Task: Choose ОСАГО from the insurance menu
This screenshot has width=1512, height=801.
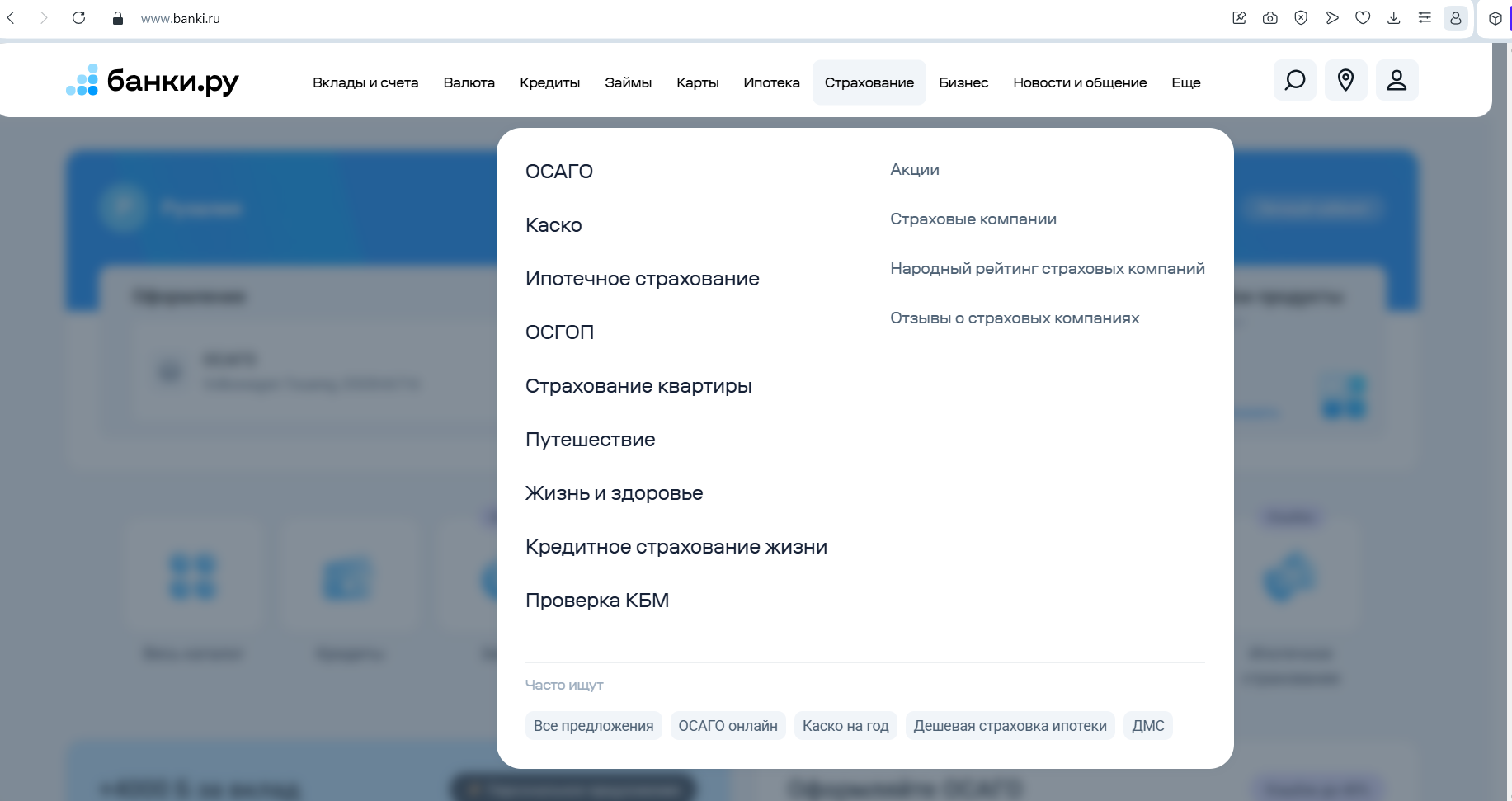Action: (x=559, y=172)
